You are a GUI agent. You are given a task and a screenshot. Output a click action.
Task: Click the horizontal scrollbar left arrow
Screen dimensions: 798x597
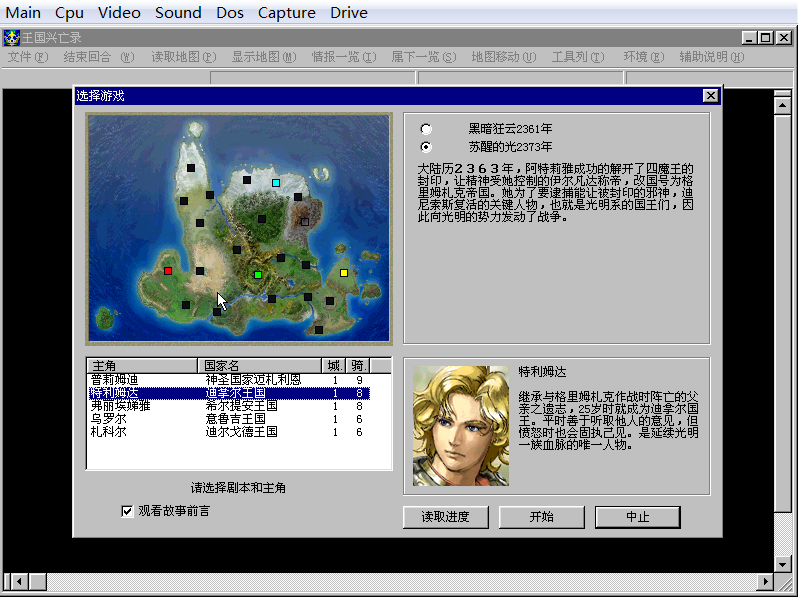pos(19,581)
